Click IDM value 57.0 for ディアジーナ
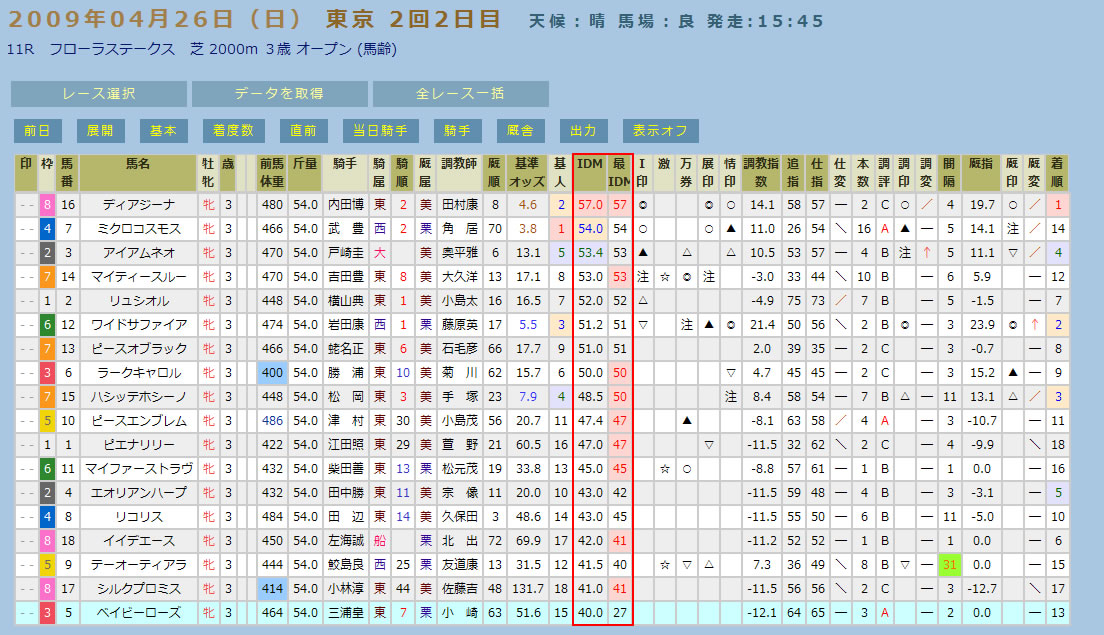 tap(590, 205)
